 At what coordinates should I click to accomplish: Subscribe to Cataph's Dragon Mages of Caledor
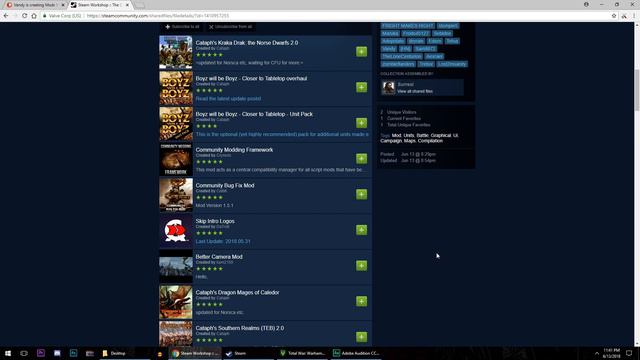point(361,301)
